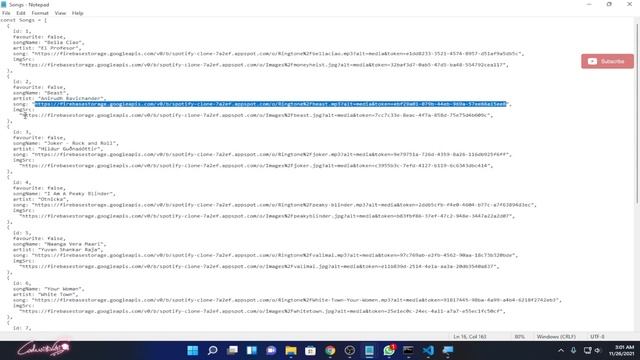Screen dimensions: 640x360
Task: Open File Explorer from the taskbar
Action: click(291, 350)
